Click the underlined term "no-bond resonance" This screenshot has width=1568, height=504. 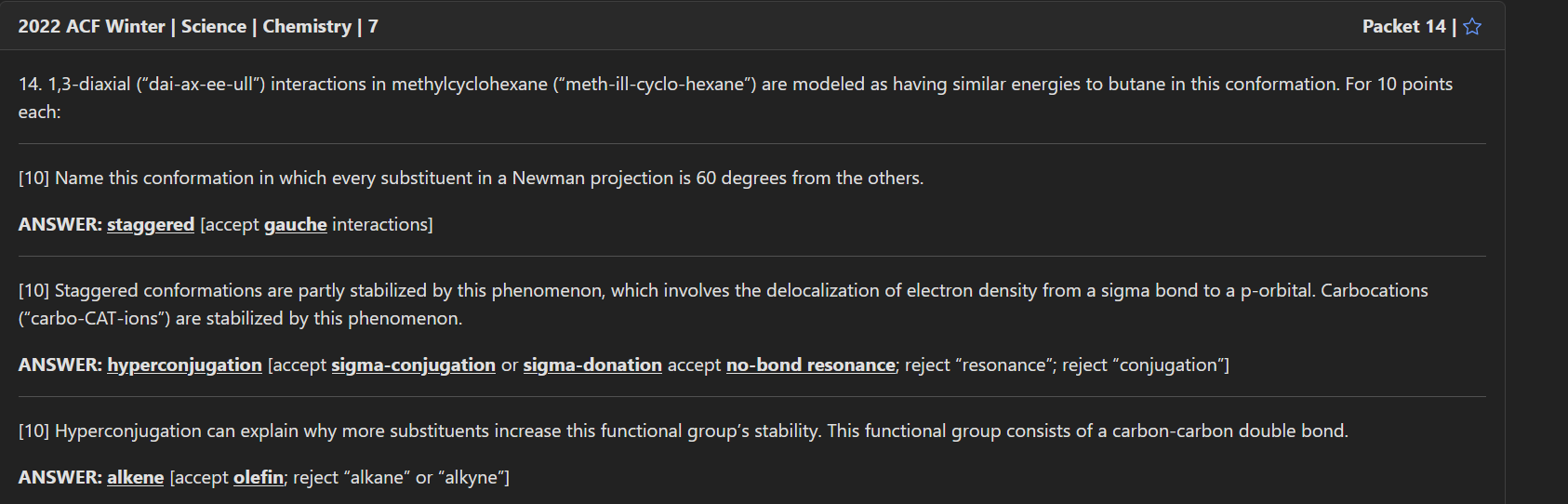pyautogui.click(x=810, y=365)
